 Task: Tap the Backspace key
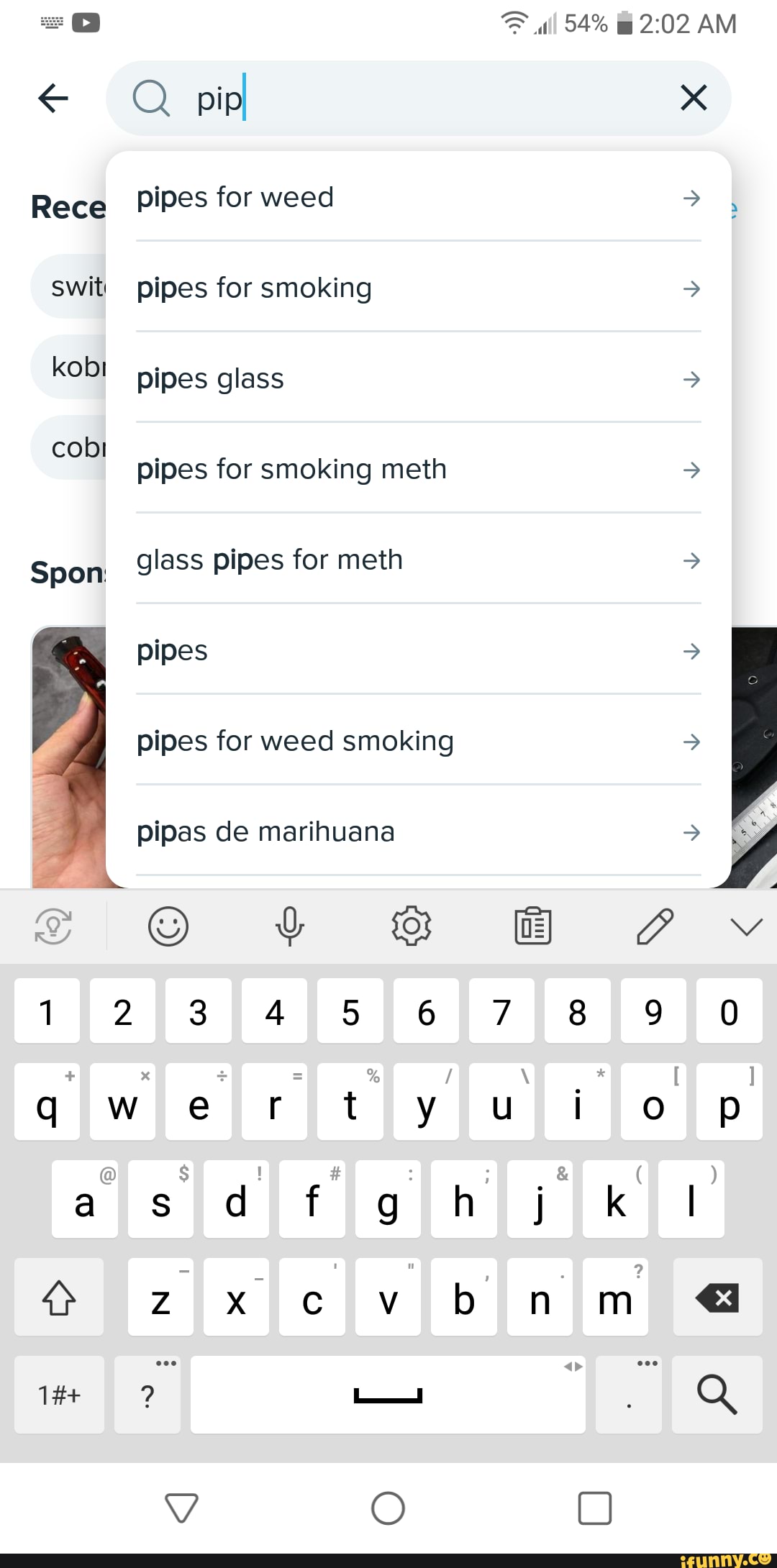718,1298
